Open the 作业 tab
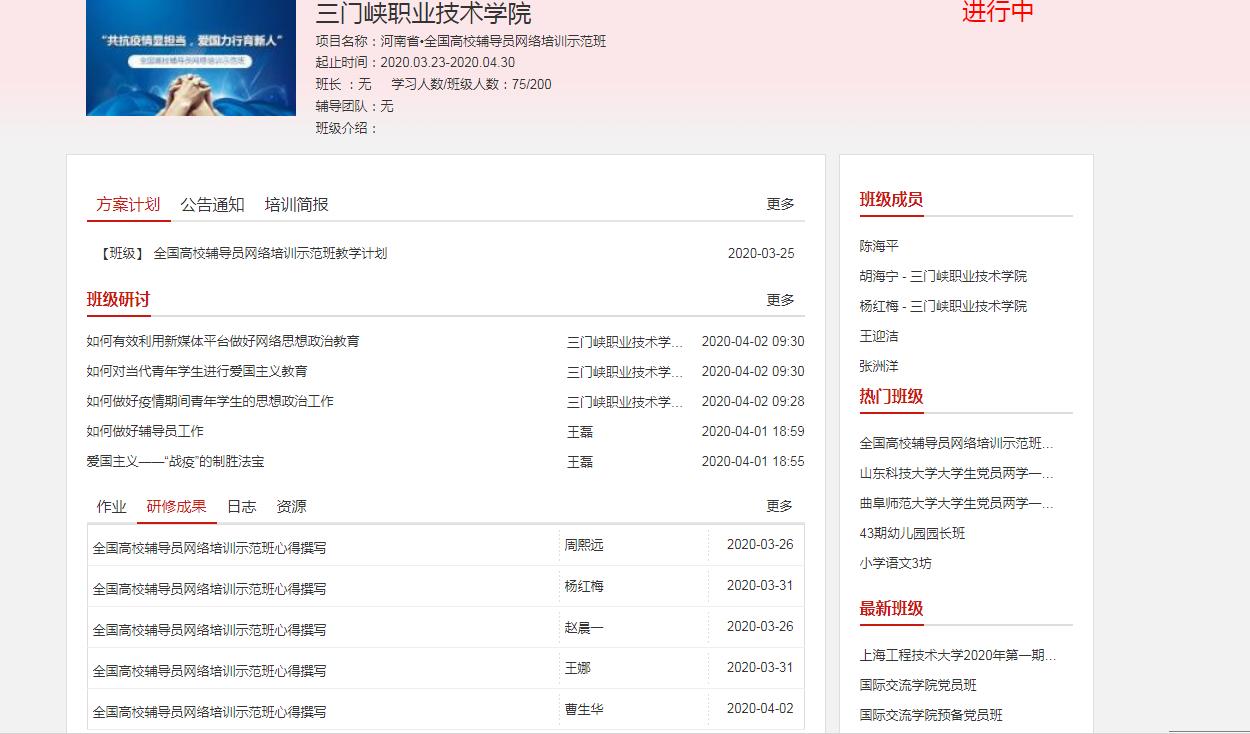1250x734 pixels. (111, 507)
